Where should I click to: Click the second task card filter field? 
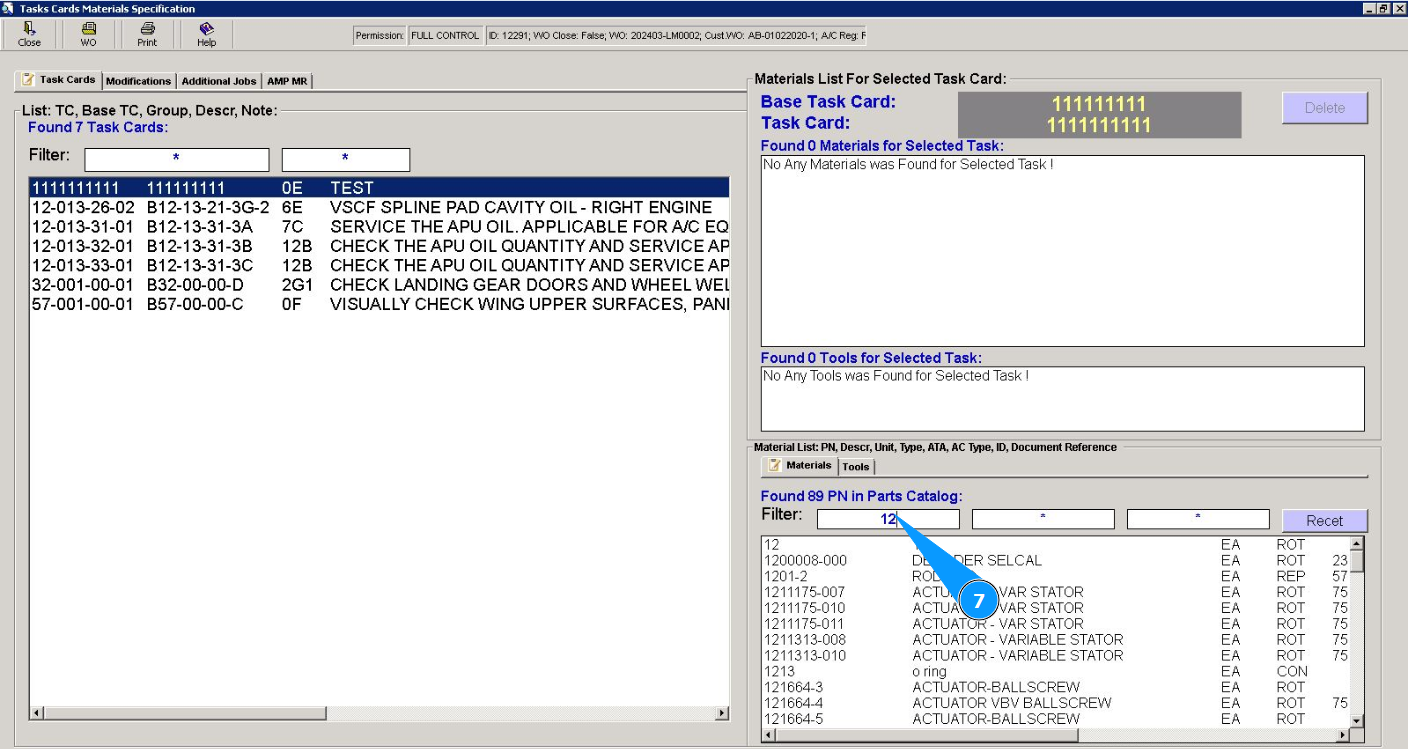pos(346,159)
